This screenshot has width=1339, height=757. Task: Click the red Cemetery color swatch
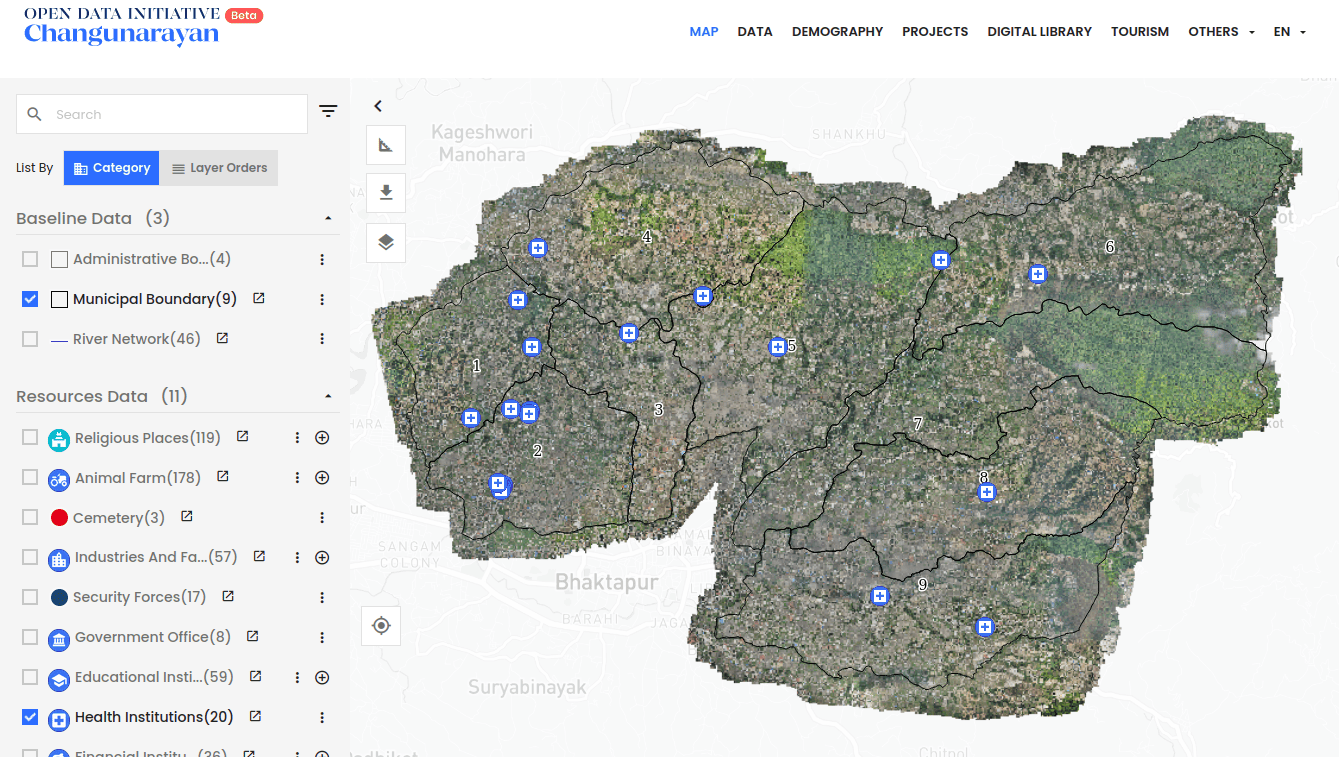click(59, 518)
